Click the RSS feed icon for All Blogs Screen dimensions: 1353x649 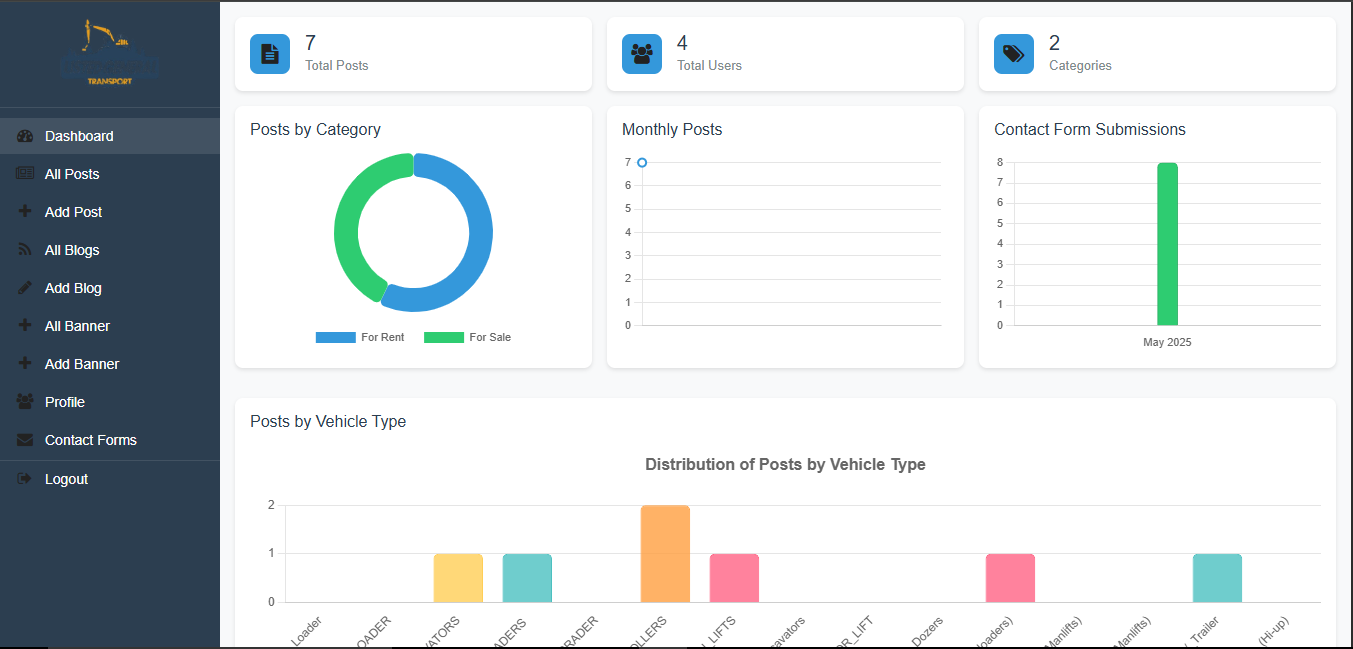click(x=25, y=250)
